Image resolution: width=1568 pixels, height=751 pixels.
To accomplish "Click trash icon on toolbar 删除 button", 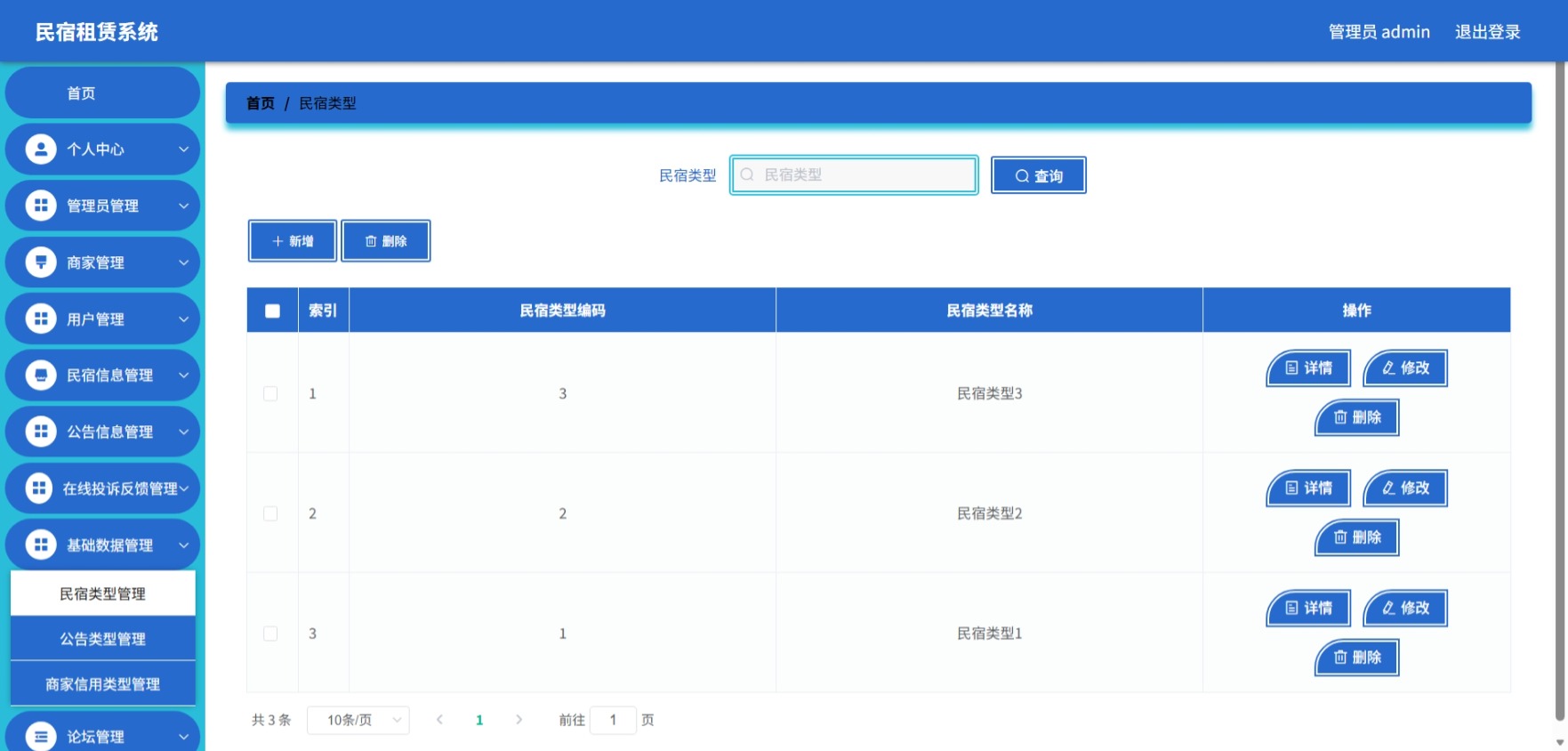I will tap(371, 241).
